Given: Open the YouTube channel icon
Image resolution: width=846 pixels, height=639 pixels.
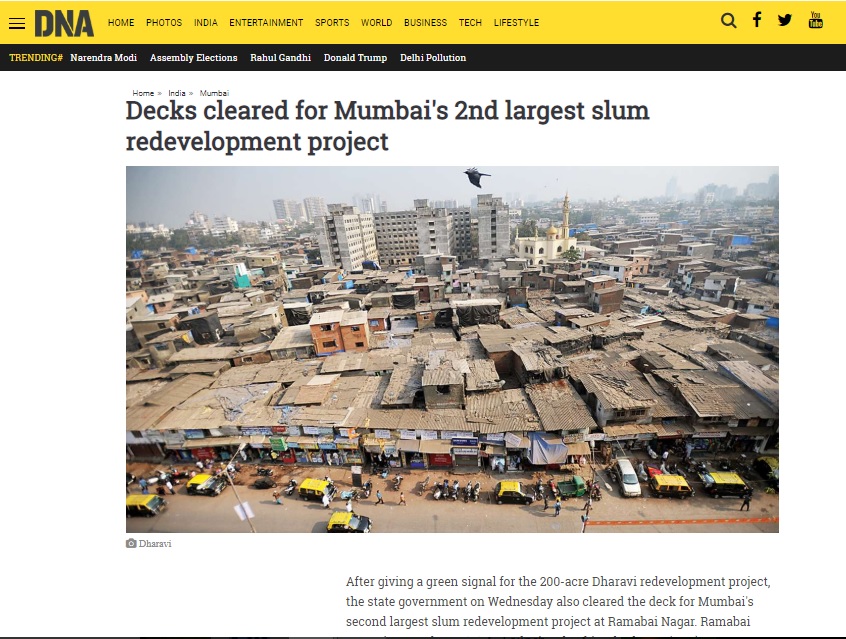Looking at the screenshot, I should 815,20.
